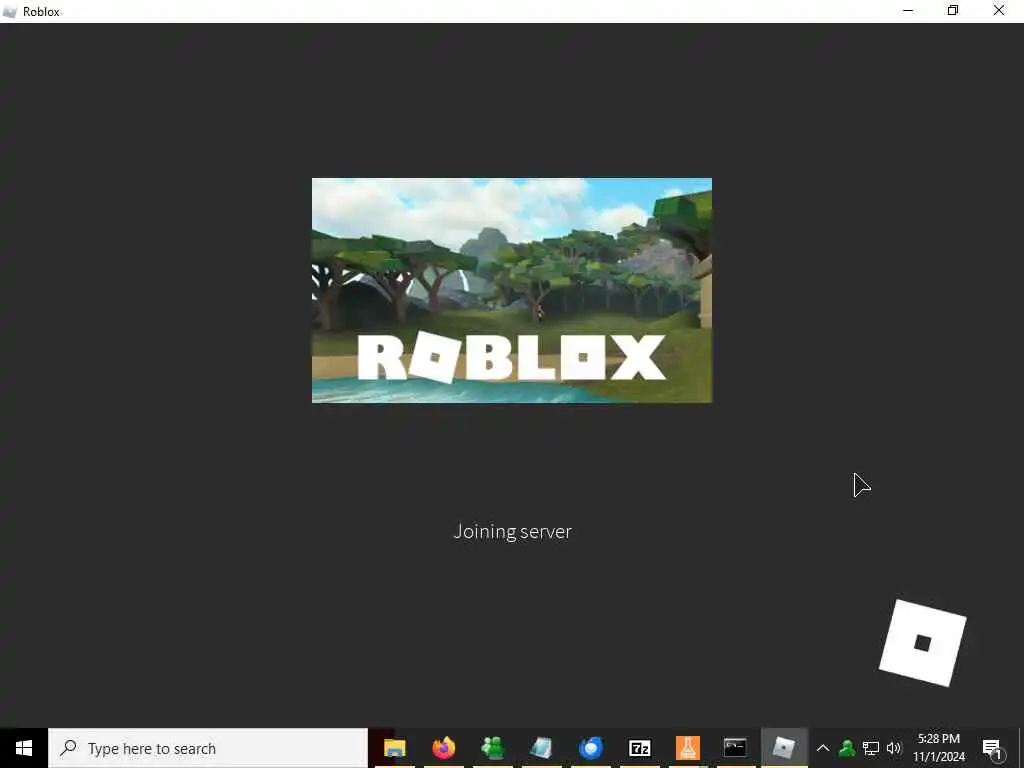Open the Thunderbird mail taskbar icon
The width and height of the screenshot is (1024, 768).
(590, 748)
